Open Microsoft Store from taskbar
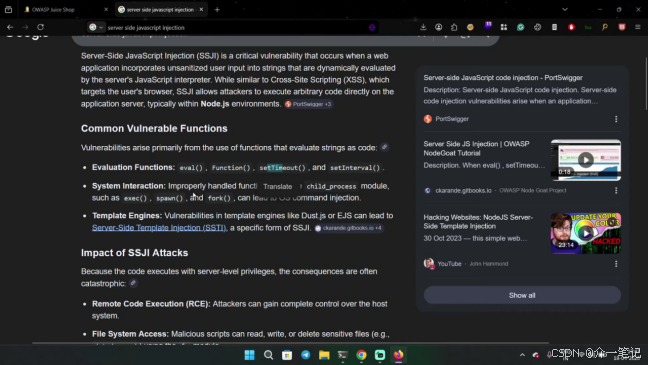Screen dimensions: 648x365 [x=287, y=355]
